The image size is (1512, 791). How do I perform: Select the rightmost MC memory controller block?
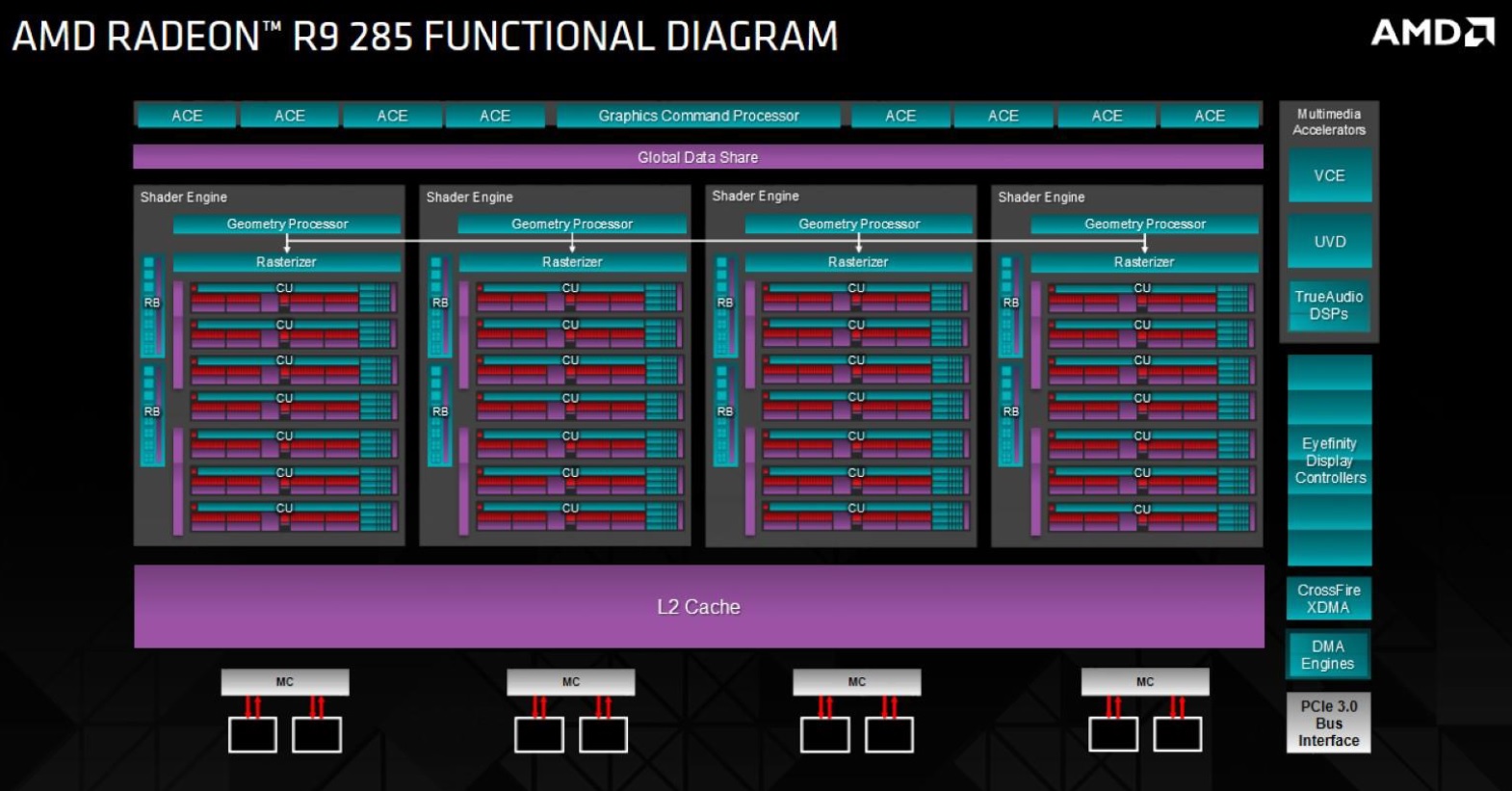click(x=1145, y=681)
